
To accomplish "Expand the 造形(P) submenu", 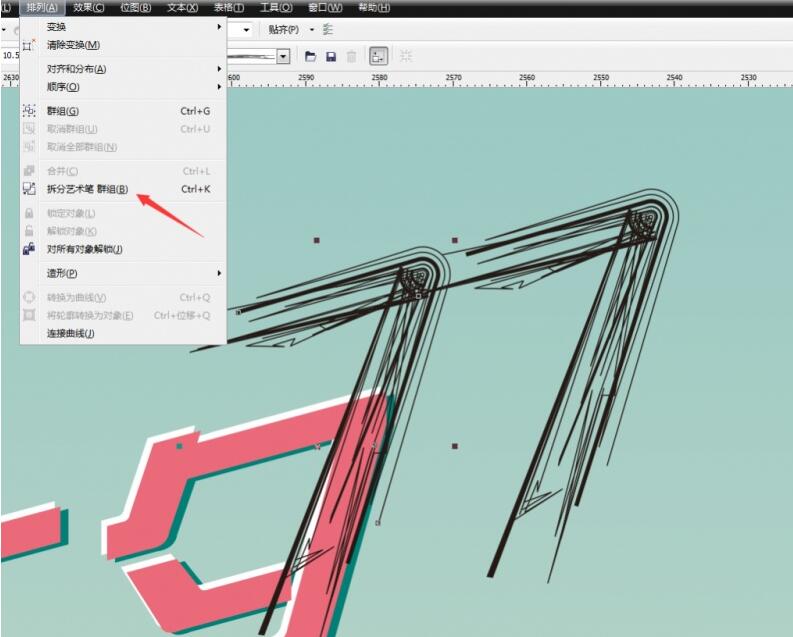I will [x=123, y=273].
